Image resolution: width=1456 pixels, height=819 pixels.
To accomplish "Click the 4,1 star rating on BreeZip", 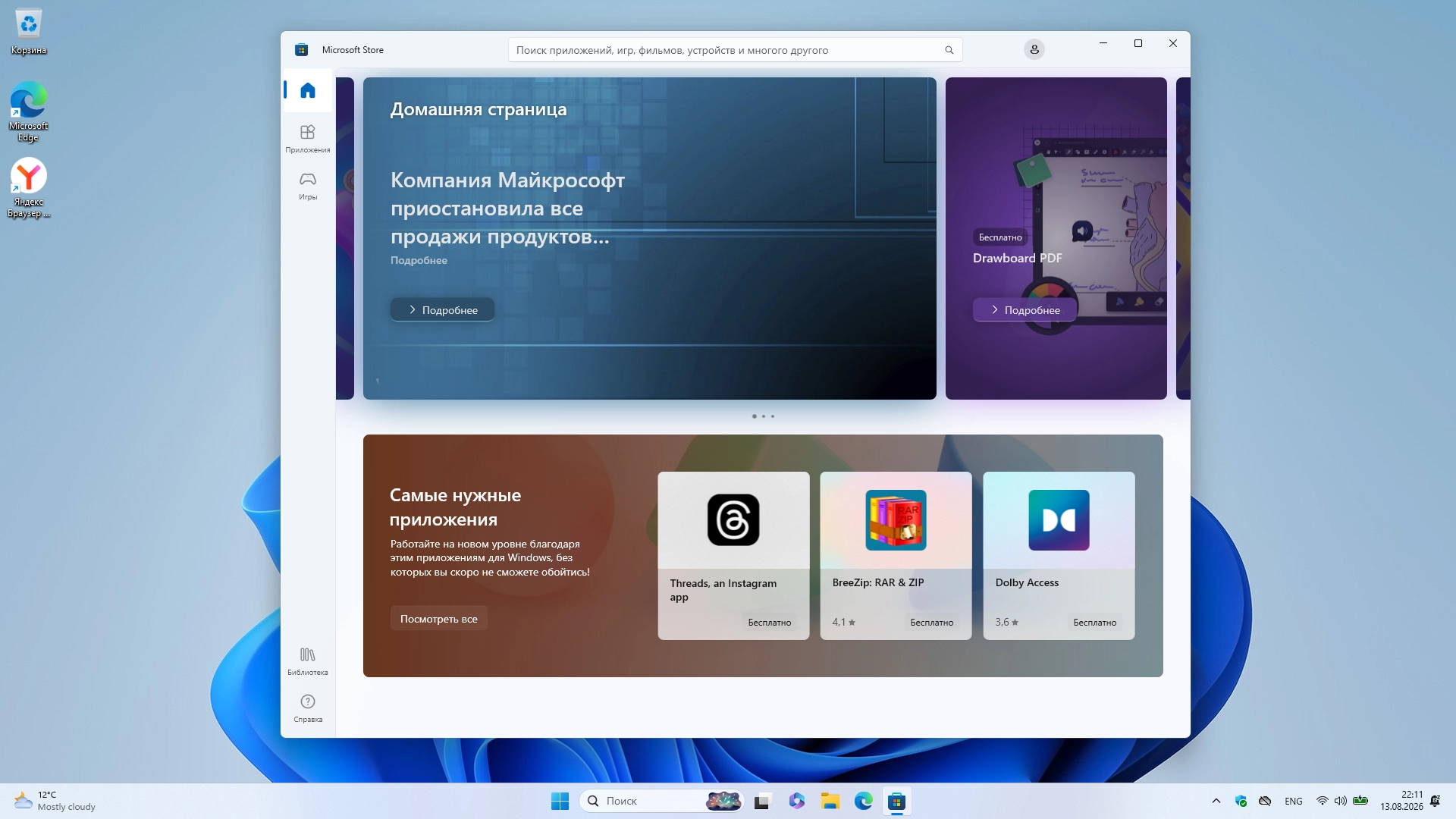I will tap(844, 622).
